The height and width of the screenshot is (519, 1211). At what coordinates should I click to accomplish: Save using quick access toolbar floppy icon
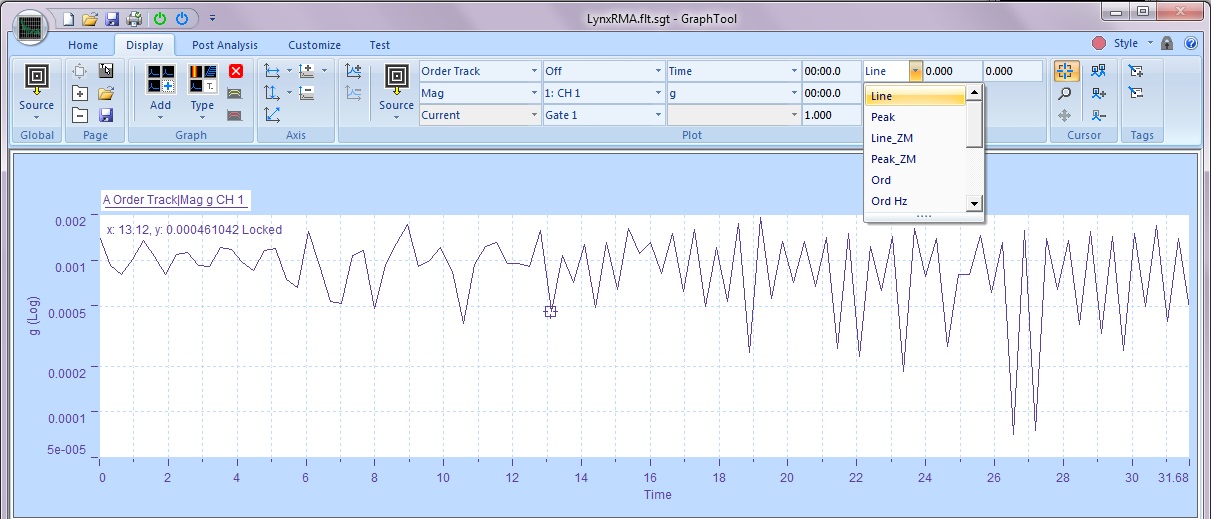click(111, 18)
